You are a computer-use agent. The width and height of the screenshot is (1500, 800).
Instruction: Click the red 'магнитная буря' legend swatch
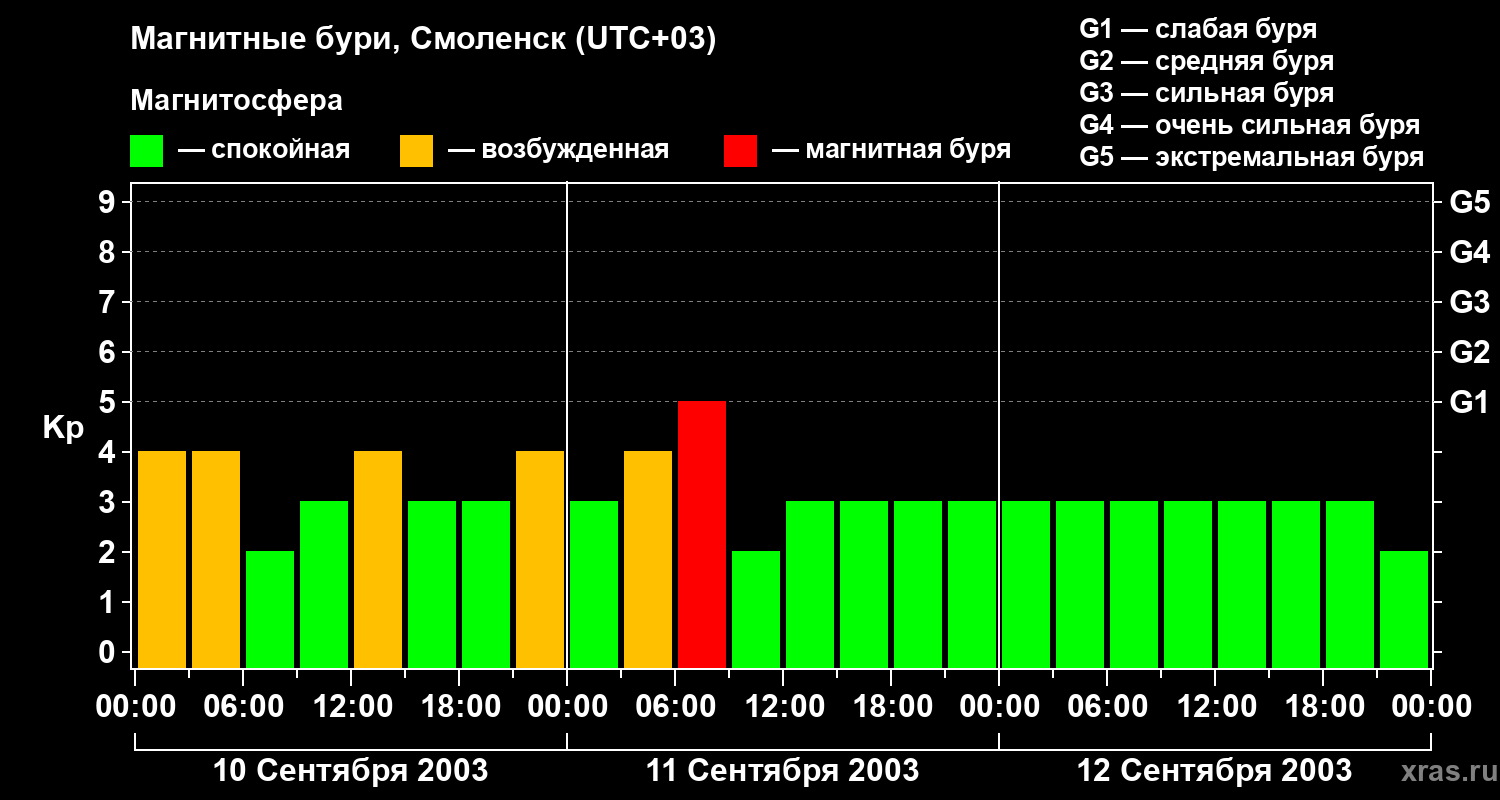point(741,151)
